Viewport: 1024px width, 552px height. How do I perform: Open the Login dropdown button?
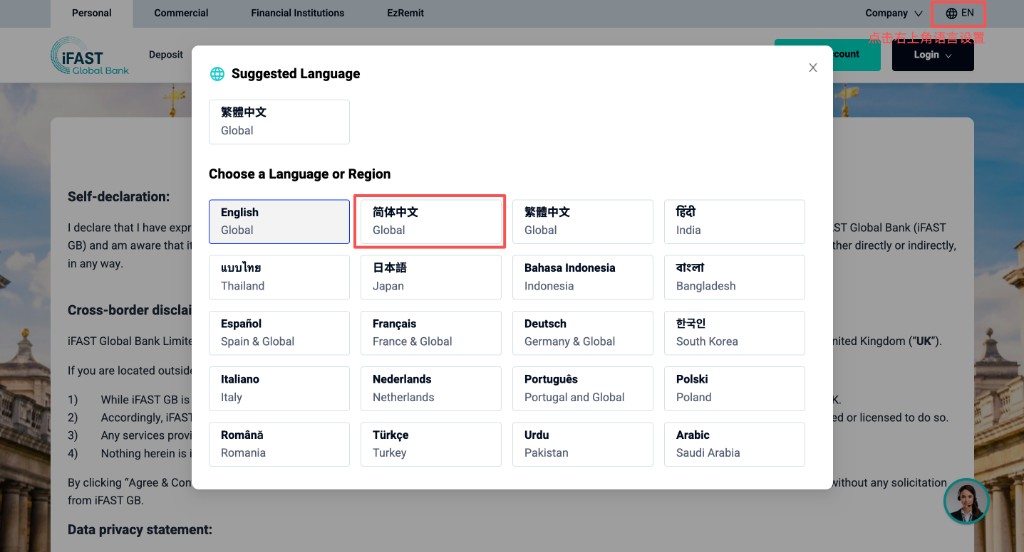(x=933, y=55)
